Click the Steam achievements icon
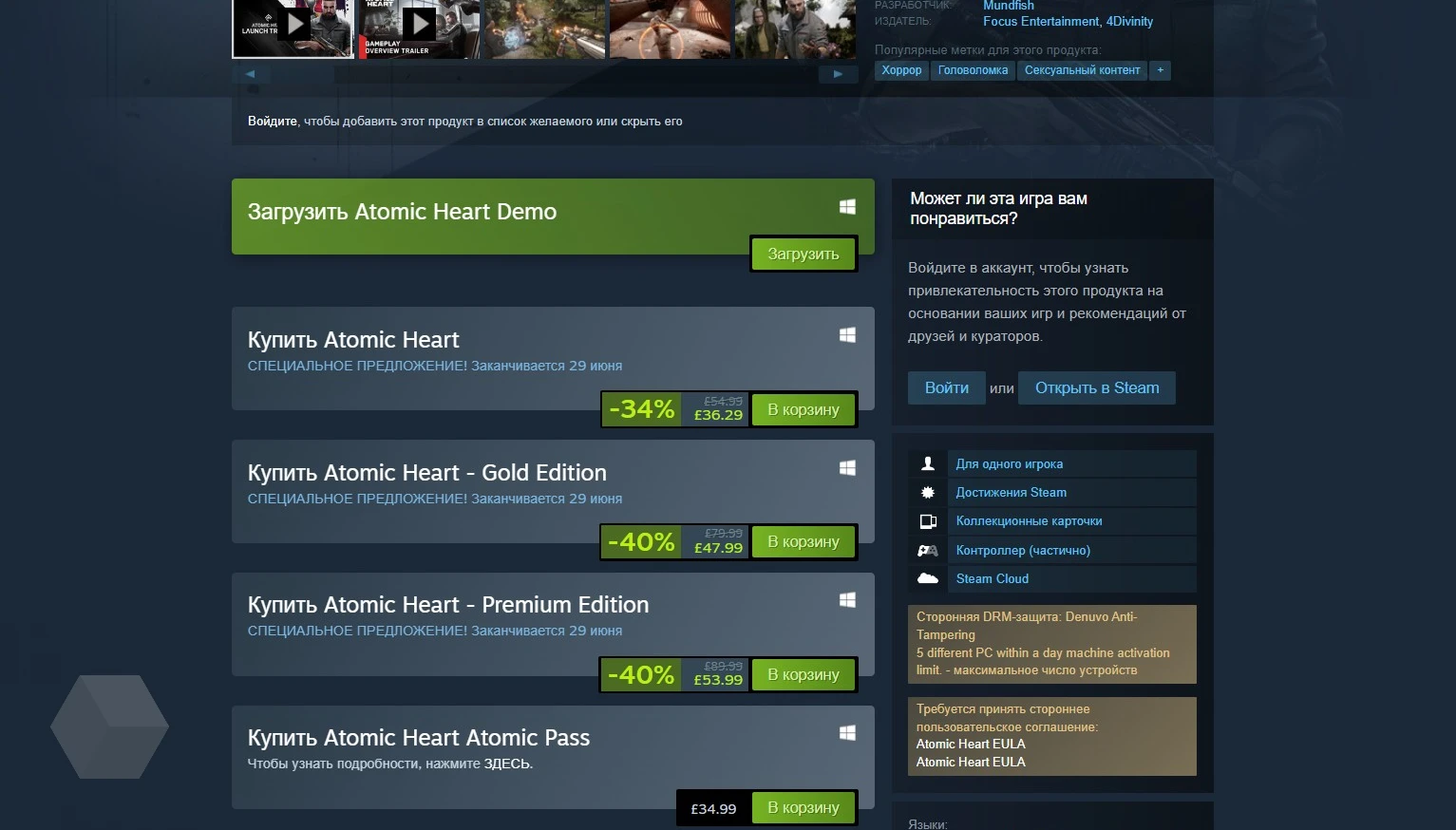 pos(928,492)
